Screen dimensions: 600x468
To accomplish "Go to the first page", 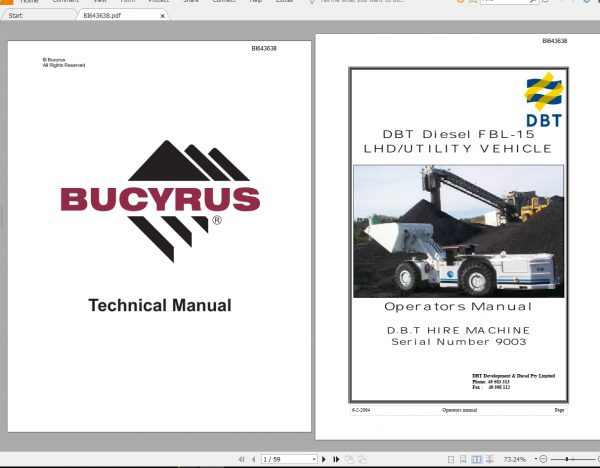I will 241,459.
